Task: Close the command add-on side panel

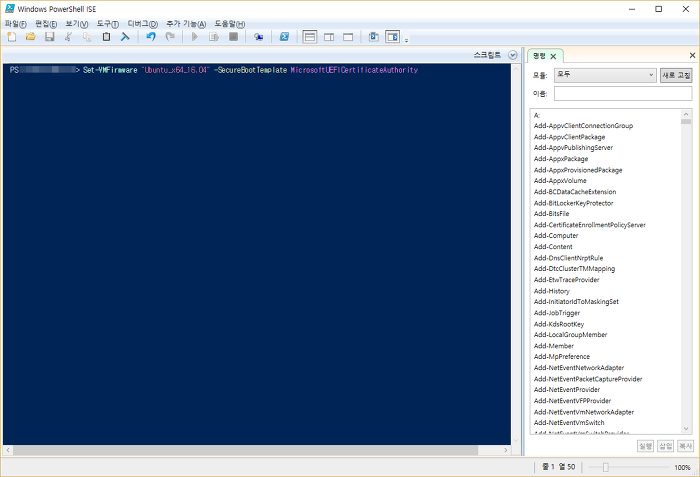Action: (692, 55)
